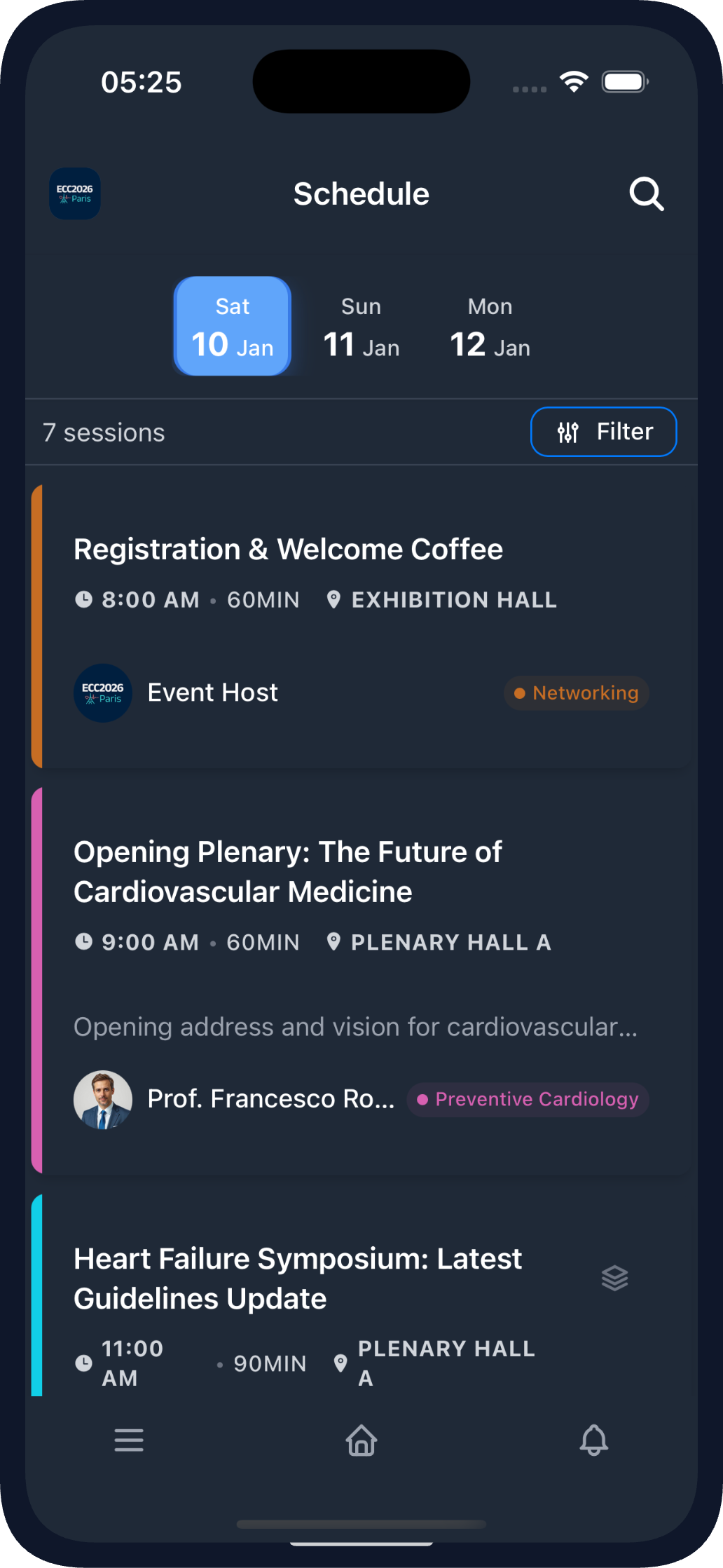Switch to Mon 12 Jan tab

coord(490,326)
